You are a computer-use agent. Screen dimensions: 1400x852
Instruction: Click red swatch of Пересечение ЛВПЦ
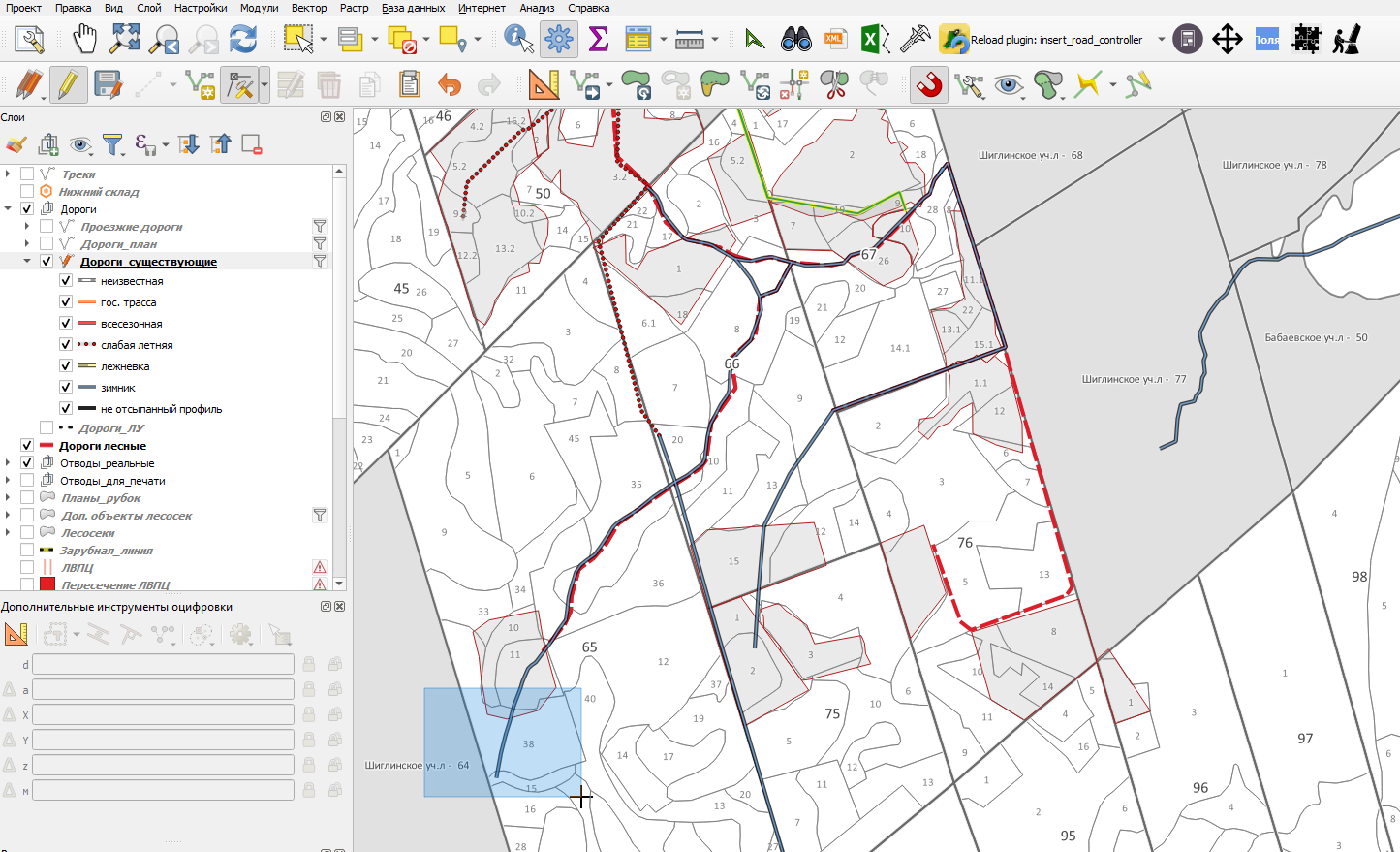(x=47, y=584)
